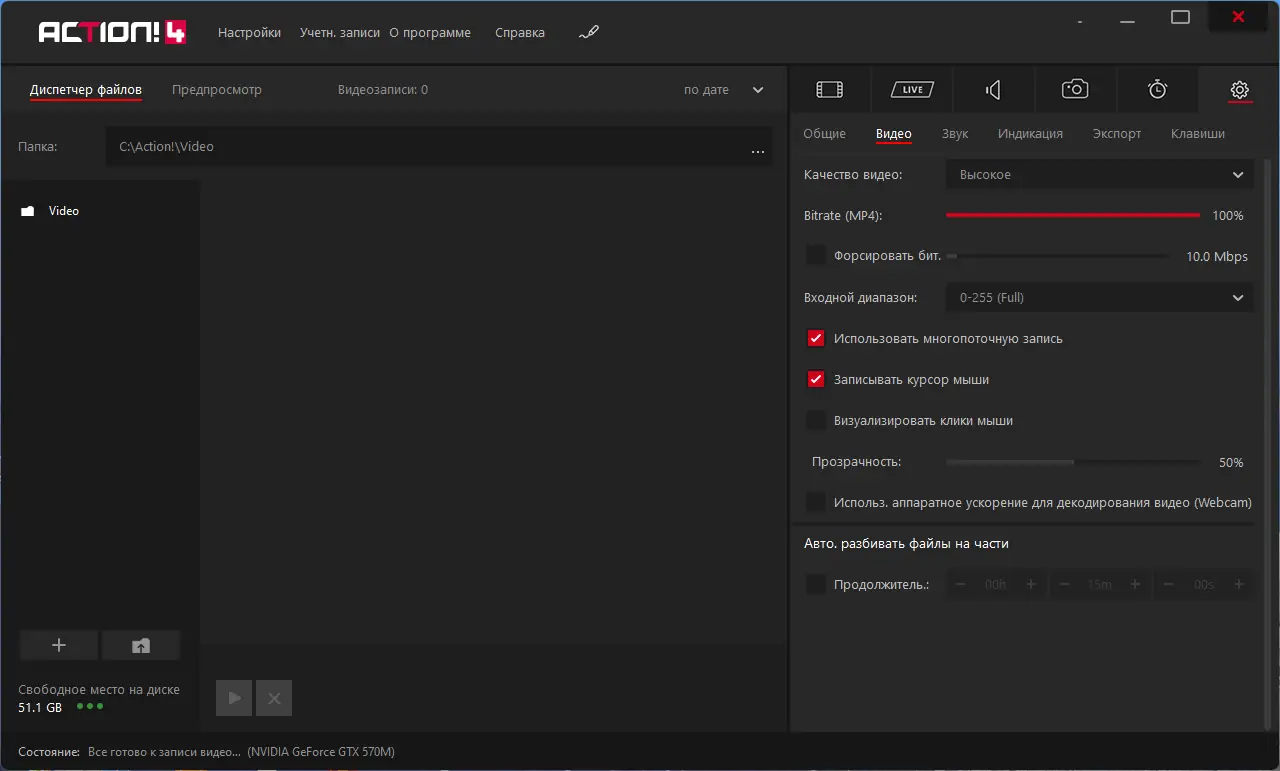Click the status text Все готово к записи видео...
The width and height of the screenshot is (1280, 771).
(x=165, y=751)
